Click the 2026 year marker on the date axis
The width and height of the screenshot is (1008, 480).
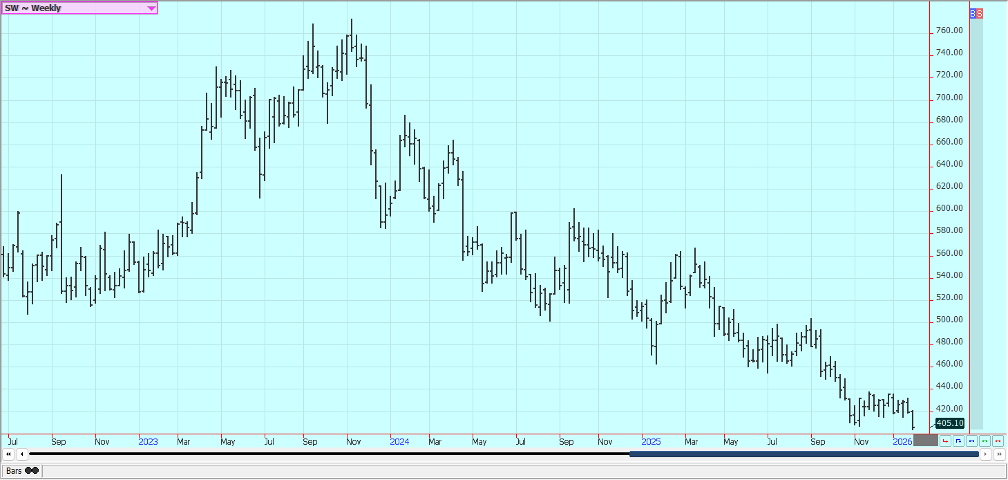click(x=901, y=440)
